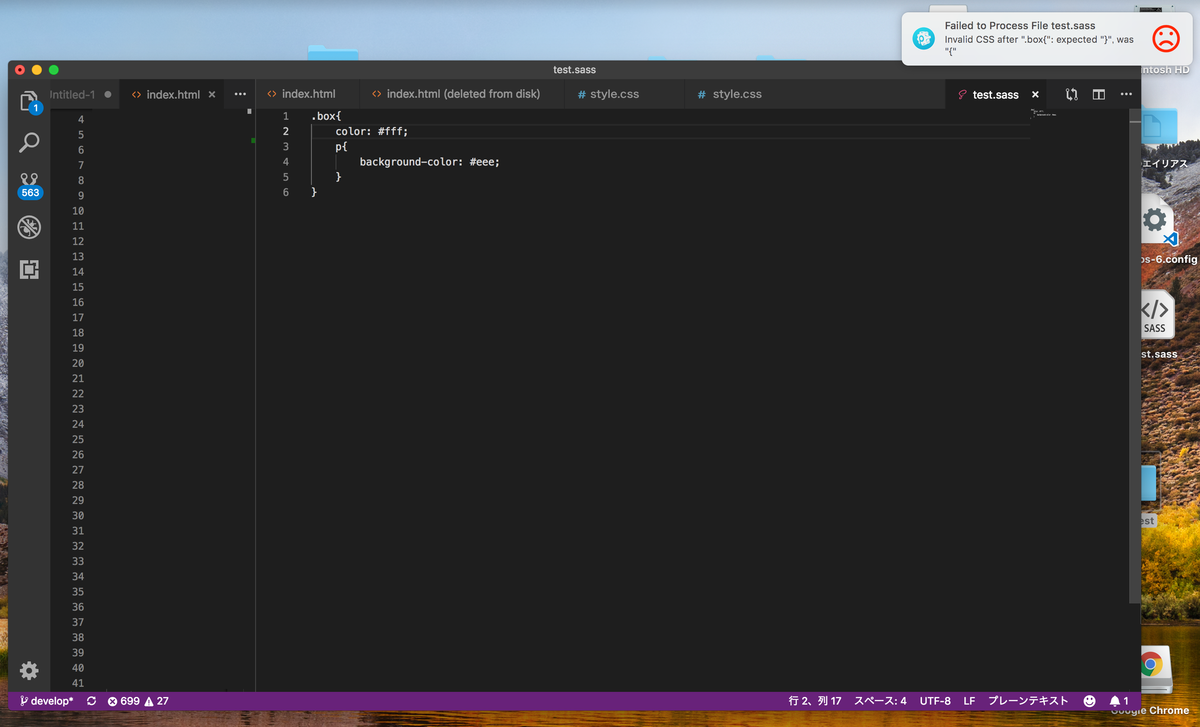Split the editor with the split icon
The image size is (1200, 727).
pyautogui.click(x=1098, y=95)
